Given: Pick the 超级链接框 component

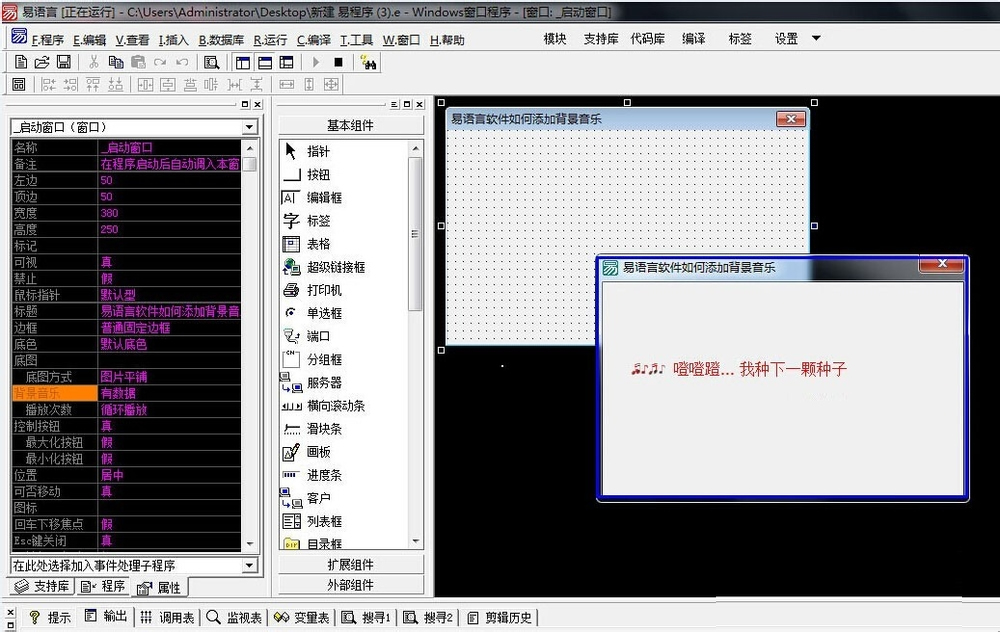Looking at the screenshot, I should [335, 267].
